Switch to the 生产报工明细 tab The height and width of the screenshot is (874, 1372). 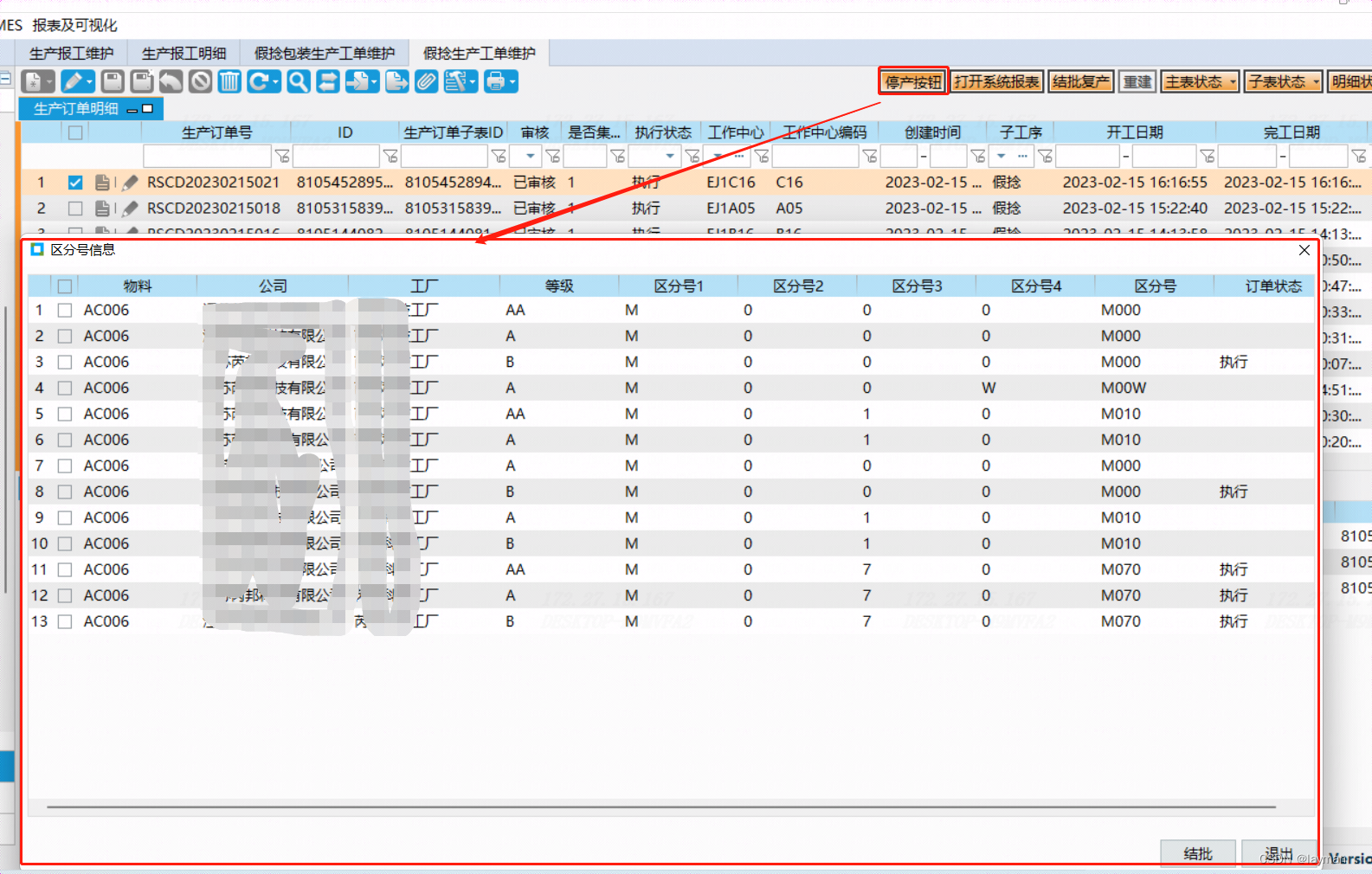click(x=184, y=54)
